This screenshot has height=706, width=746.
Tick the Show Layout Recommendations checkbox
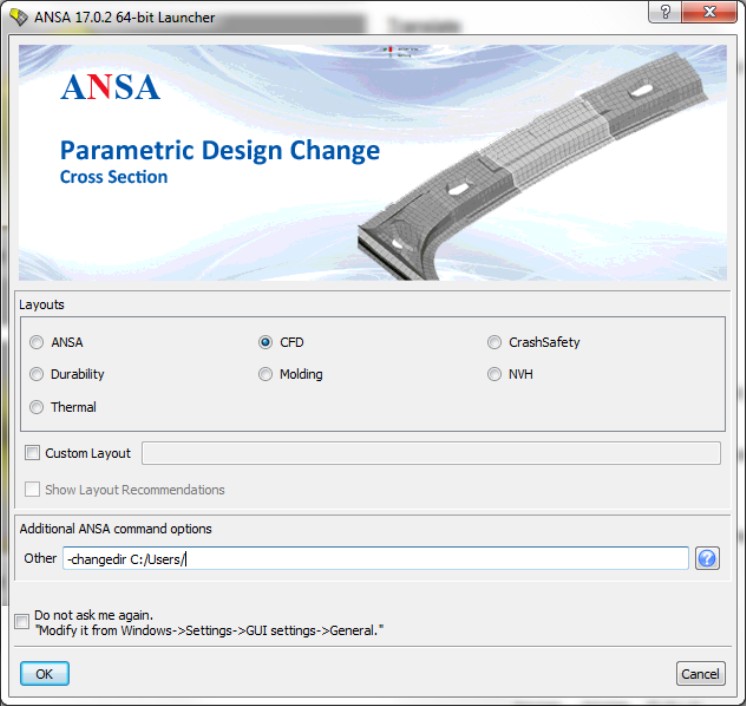click(32, 489)
